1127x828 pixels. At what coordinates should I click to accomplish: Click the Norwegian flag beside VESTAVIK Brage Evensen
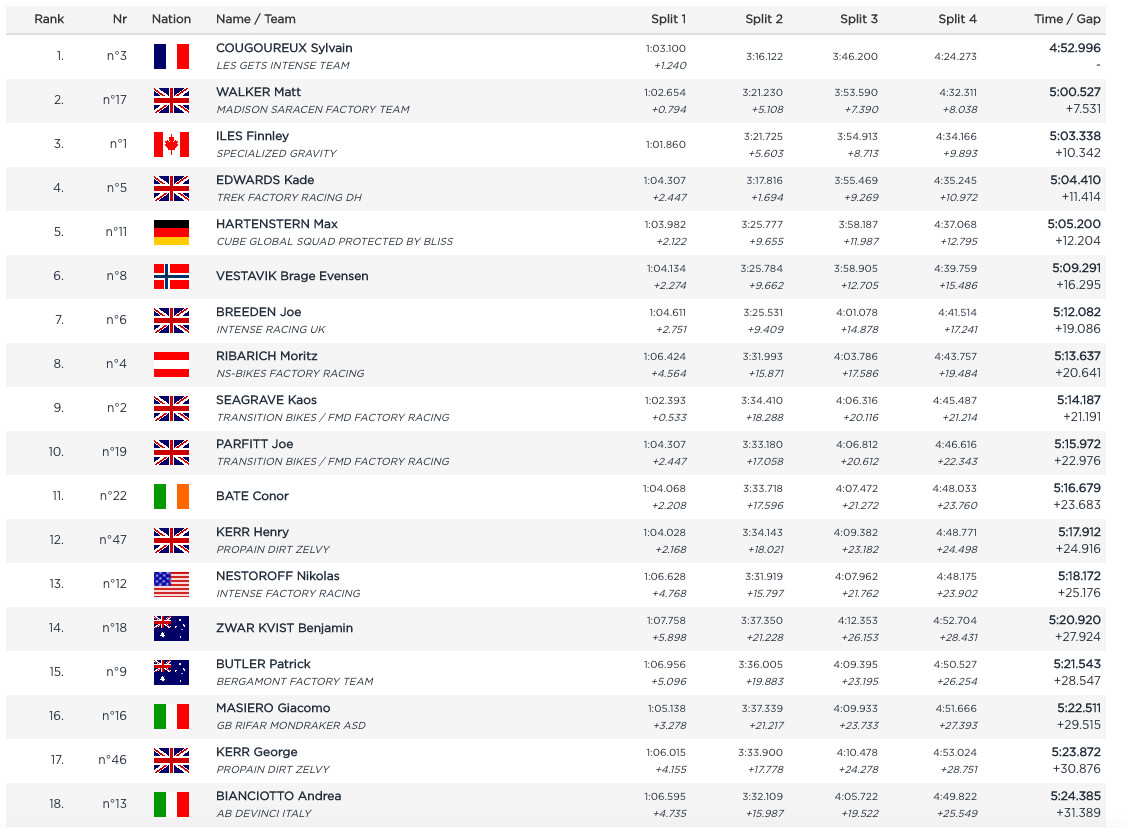point(171,276)
